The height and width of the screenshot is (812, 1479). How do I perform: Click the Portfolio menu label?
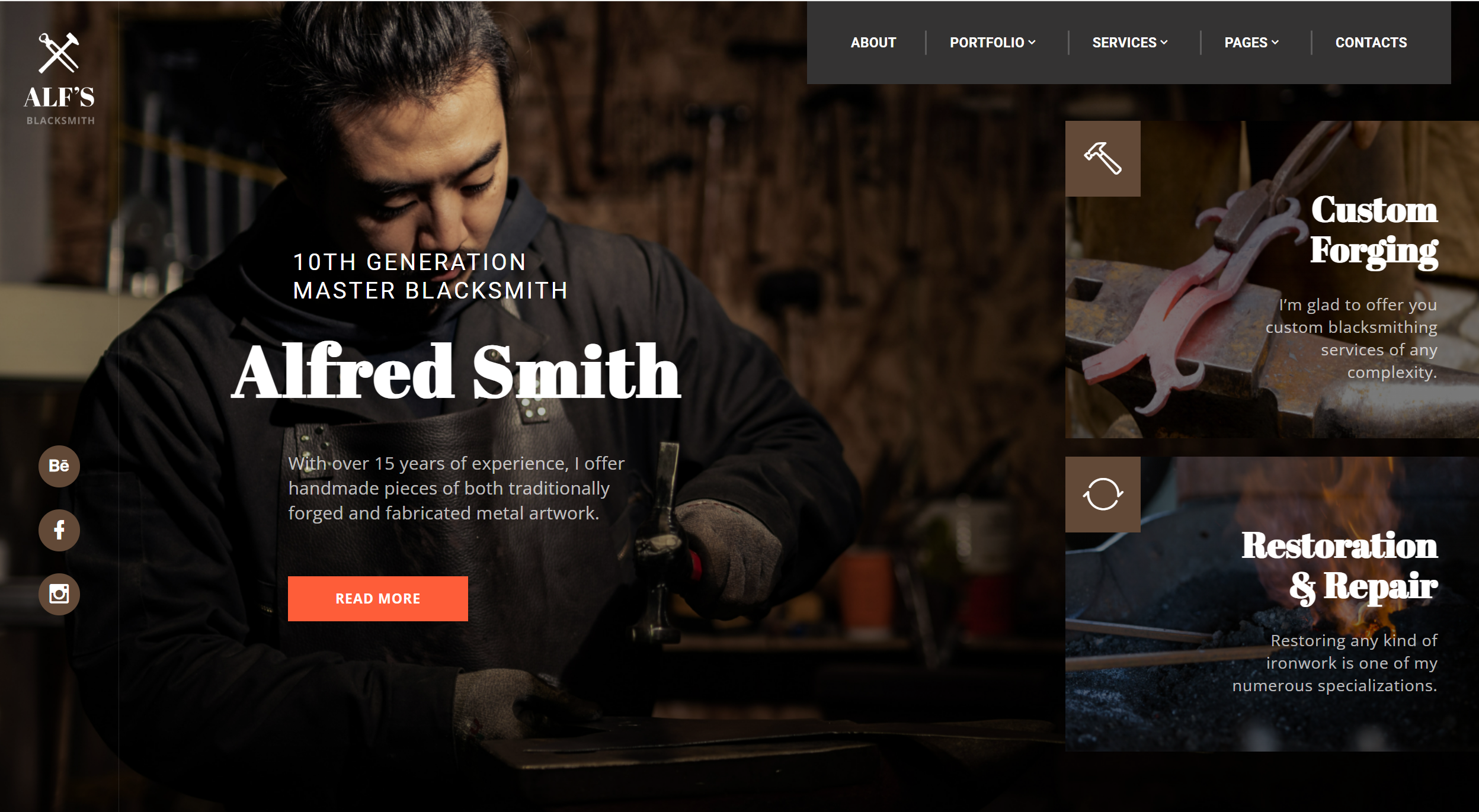(986, 43)
